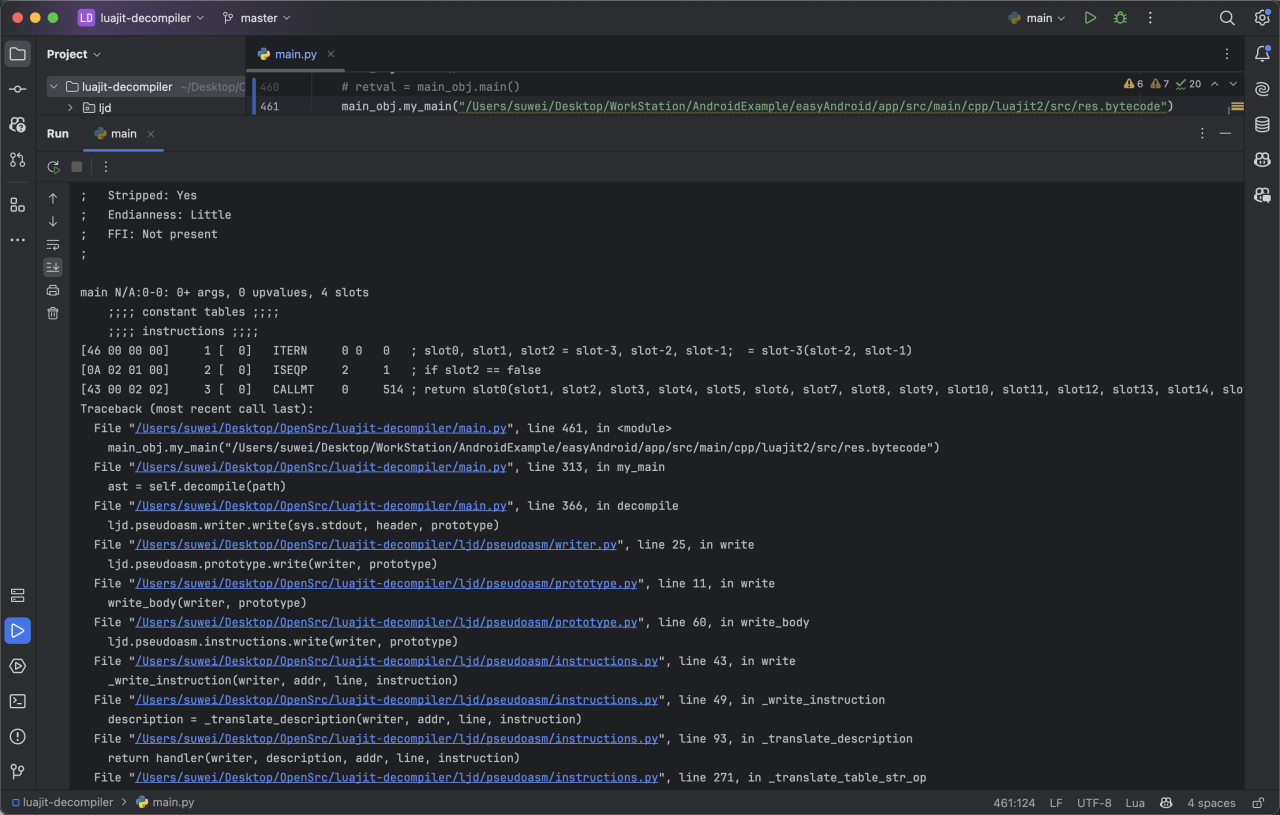1280x815 pixels.
Task: Toggle scroll to end of console
Action: (x=53, y=267)
